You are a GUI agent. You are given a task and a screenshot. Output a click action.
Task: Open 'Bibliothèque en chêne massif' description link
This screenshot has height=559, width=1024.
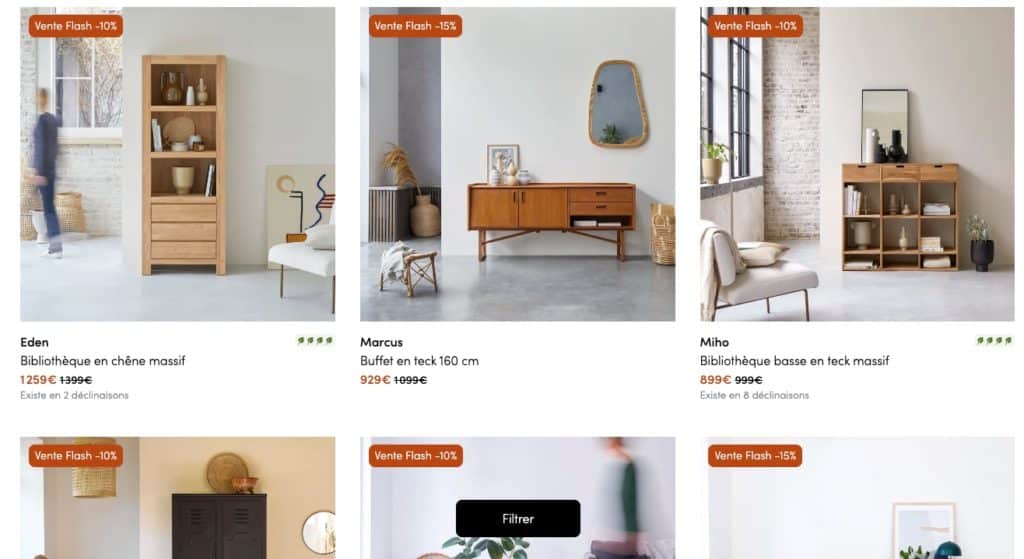(103, 360)
